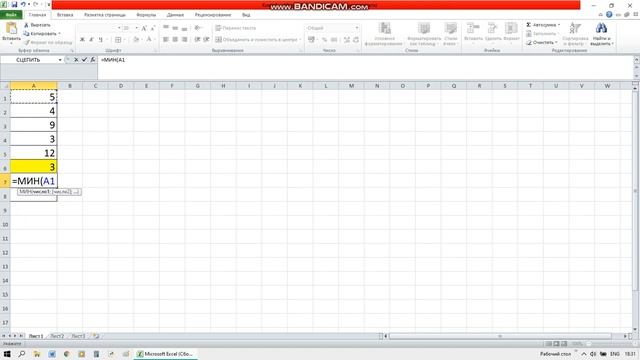Viewport: 640px width, 360px height.
Task: Click the Paste (Вставить) clipboard icon
Action: tap(11, 29)
